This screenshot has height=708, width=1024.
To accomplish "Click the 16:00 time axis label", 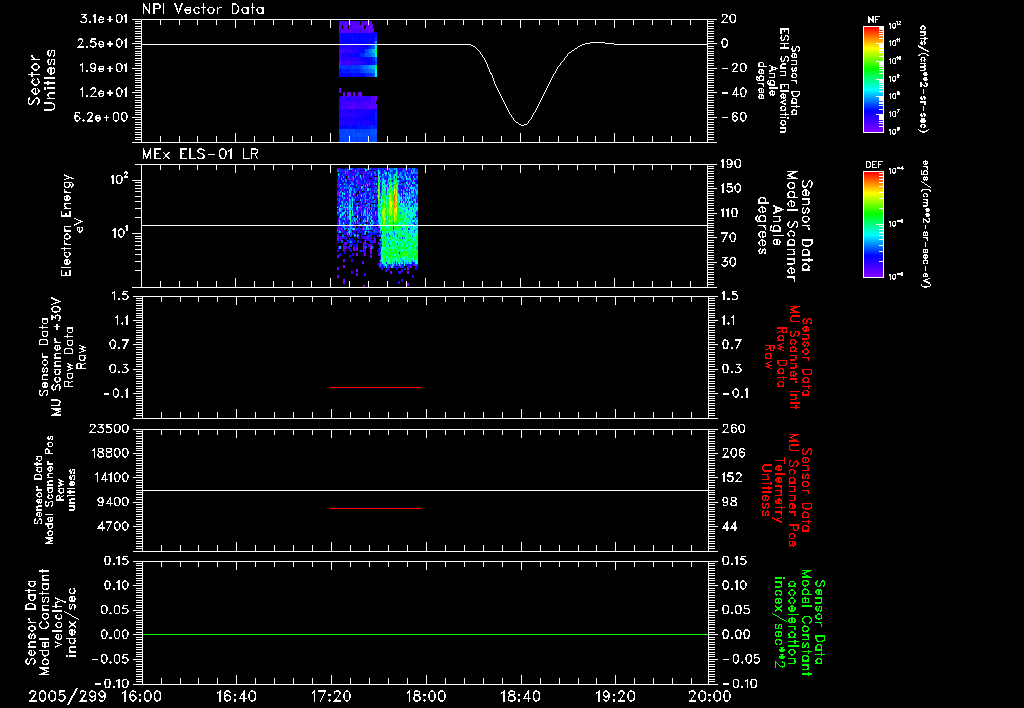I will click(142, 696).
